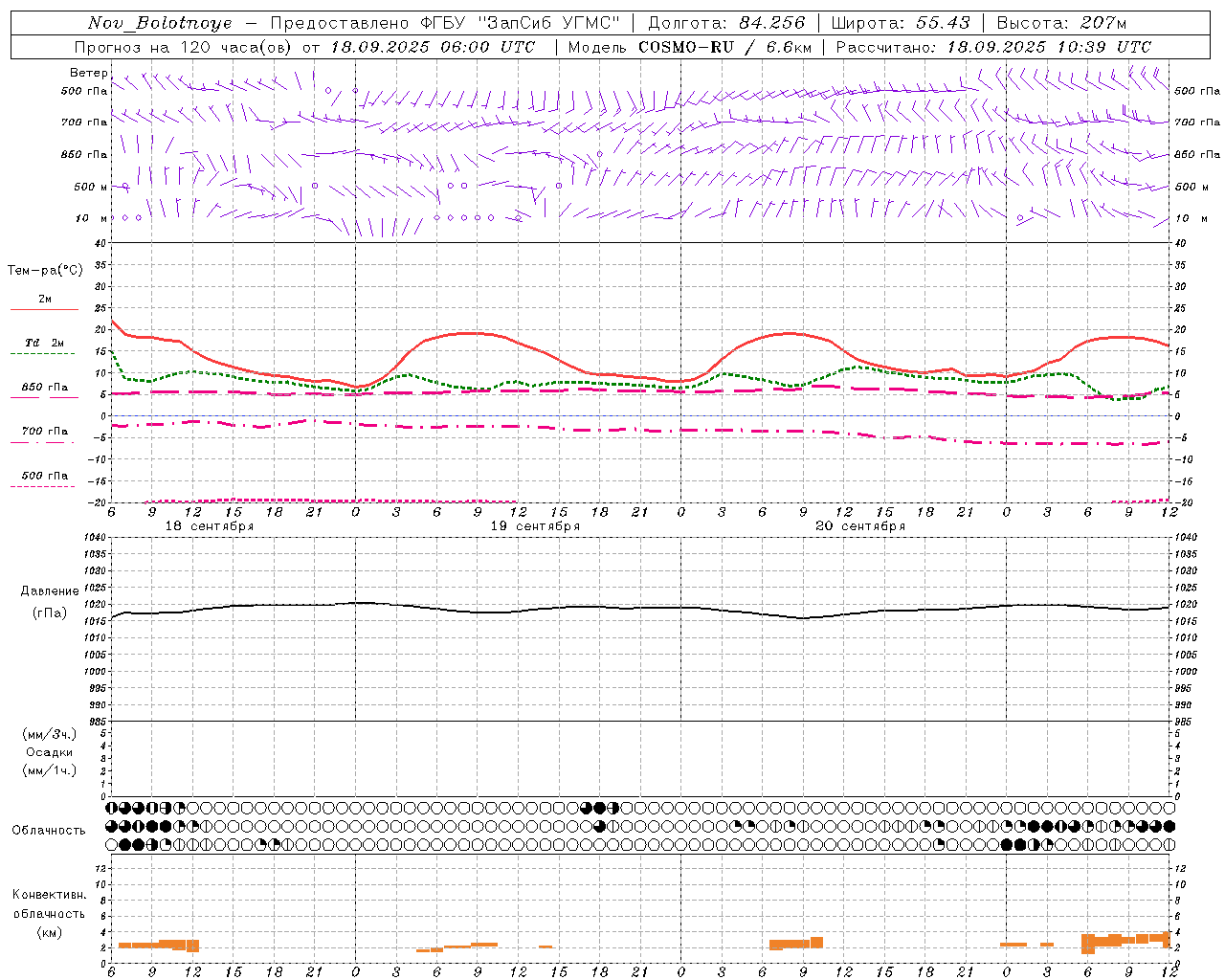Viewport: 1225px width, 980px height.
Task: Click the station name Nov_Bolotnoye
Action: click(160, 23)
